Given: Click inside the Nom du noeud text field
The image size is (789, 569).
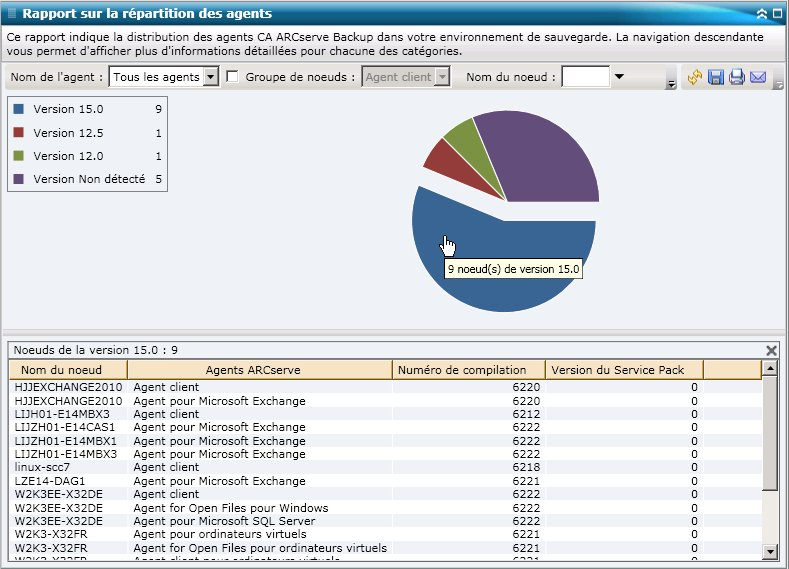Looking at the screenshot, I should [584, 77].
